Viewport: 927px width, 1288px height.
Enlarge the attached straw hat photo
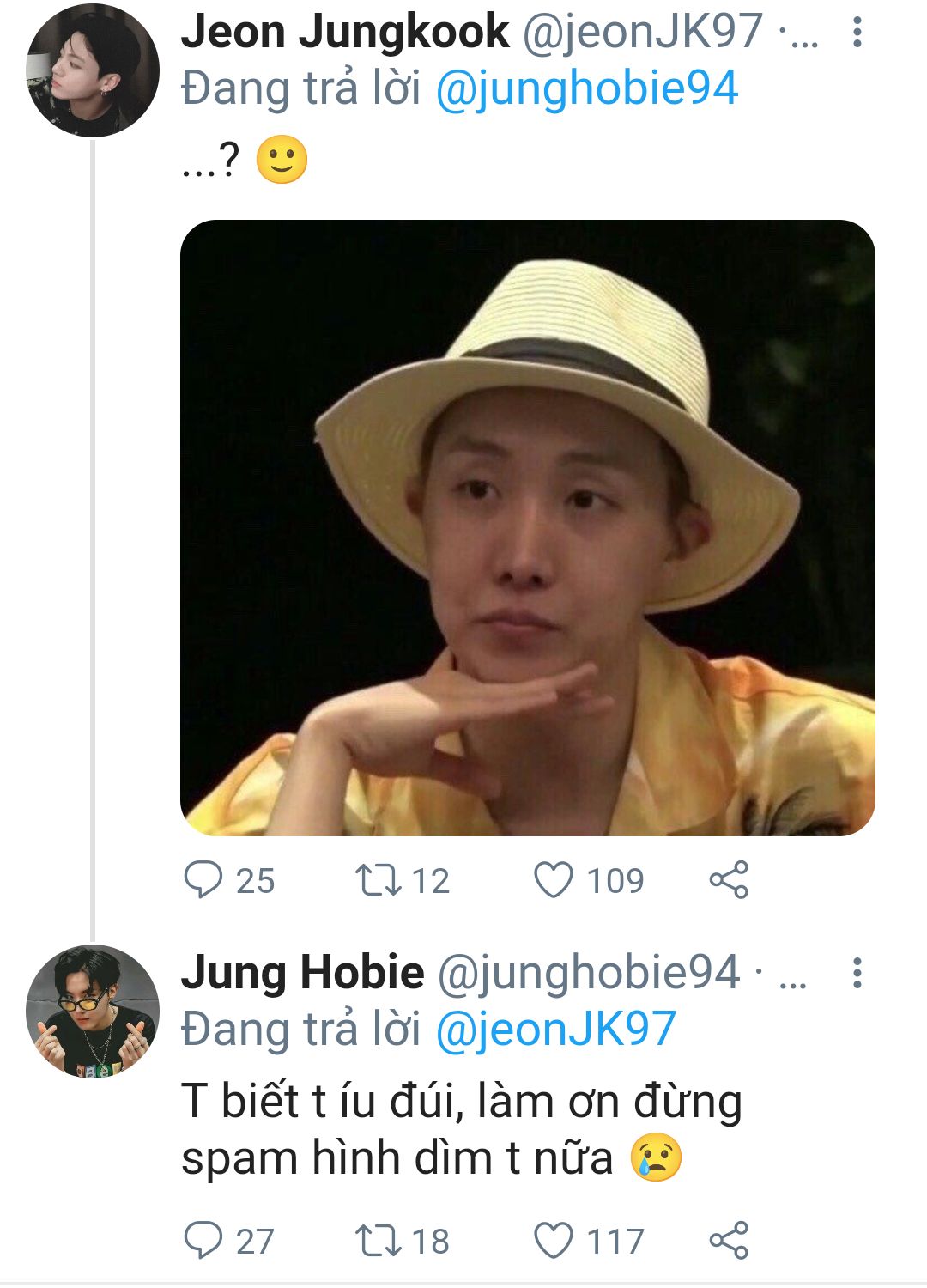[528, 528]
